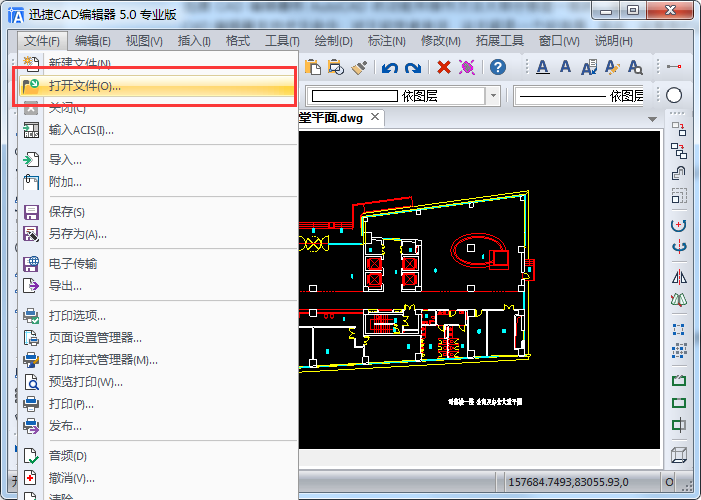Click the mirror tool icon in right toolbar
The width and height of the screenshot is (701, 500).
coord(679,278)
